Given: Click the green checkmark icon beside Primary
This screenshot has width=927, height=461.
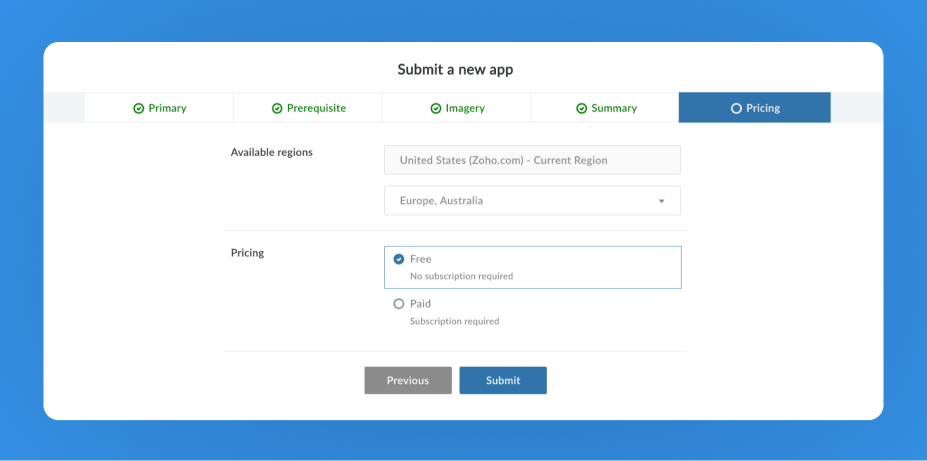Looking at the screenshot, I should coord(139,108).
